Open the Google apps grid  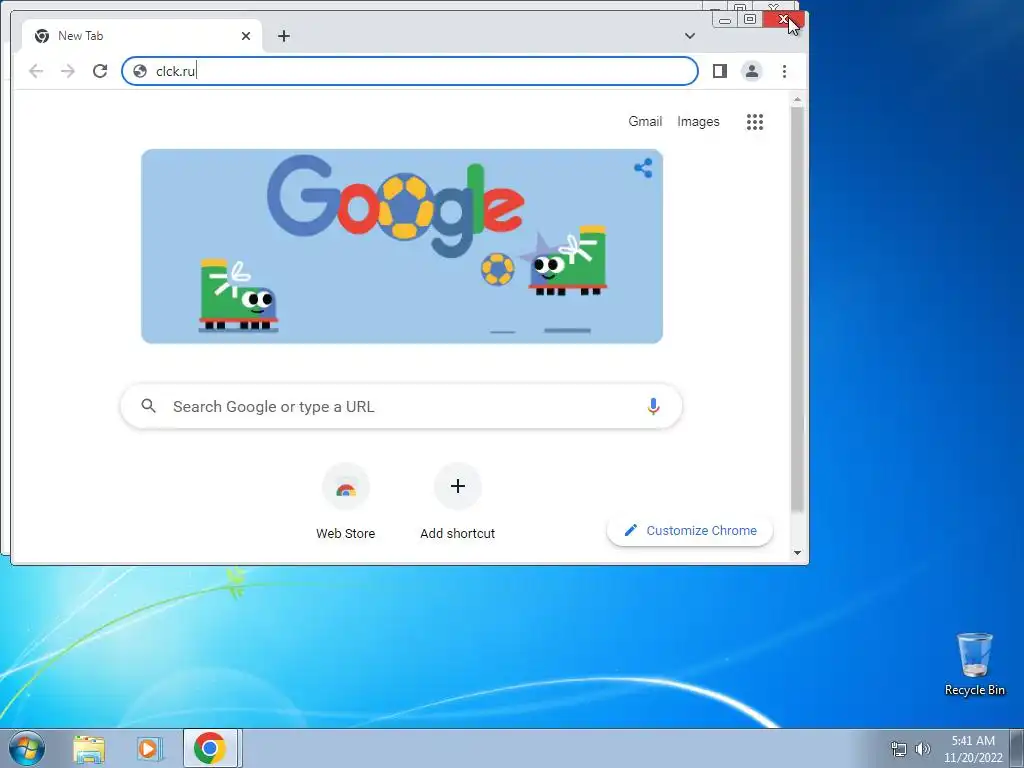(x=755, y=121)
